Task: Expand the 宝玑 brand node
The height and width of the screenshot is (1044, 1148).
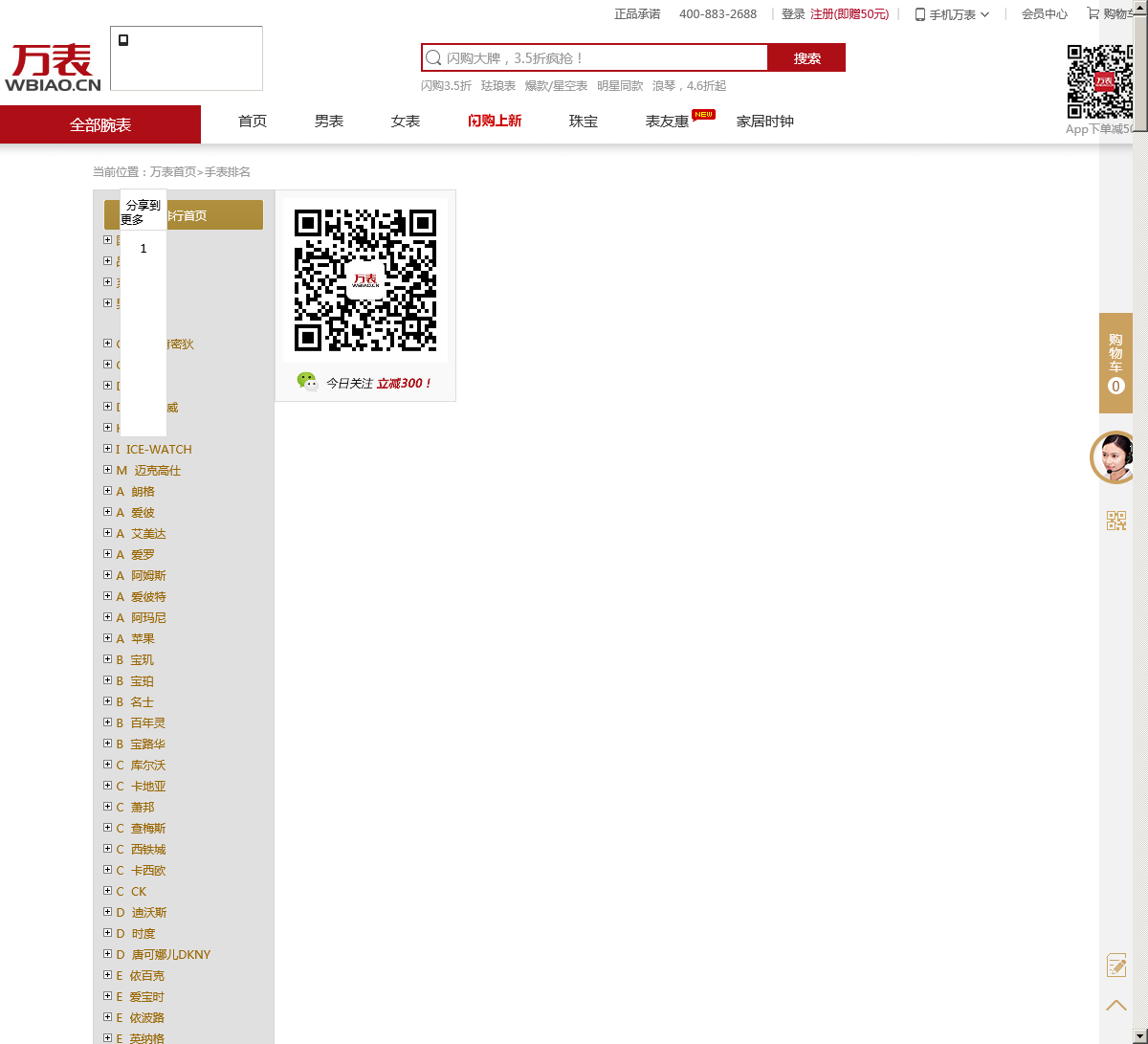Action: 108,659
